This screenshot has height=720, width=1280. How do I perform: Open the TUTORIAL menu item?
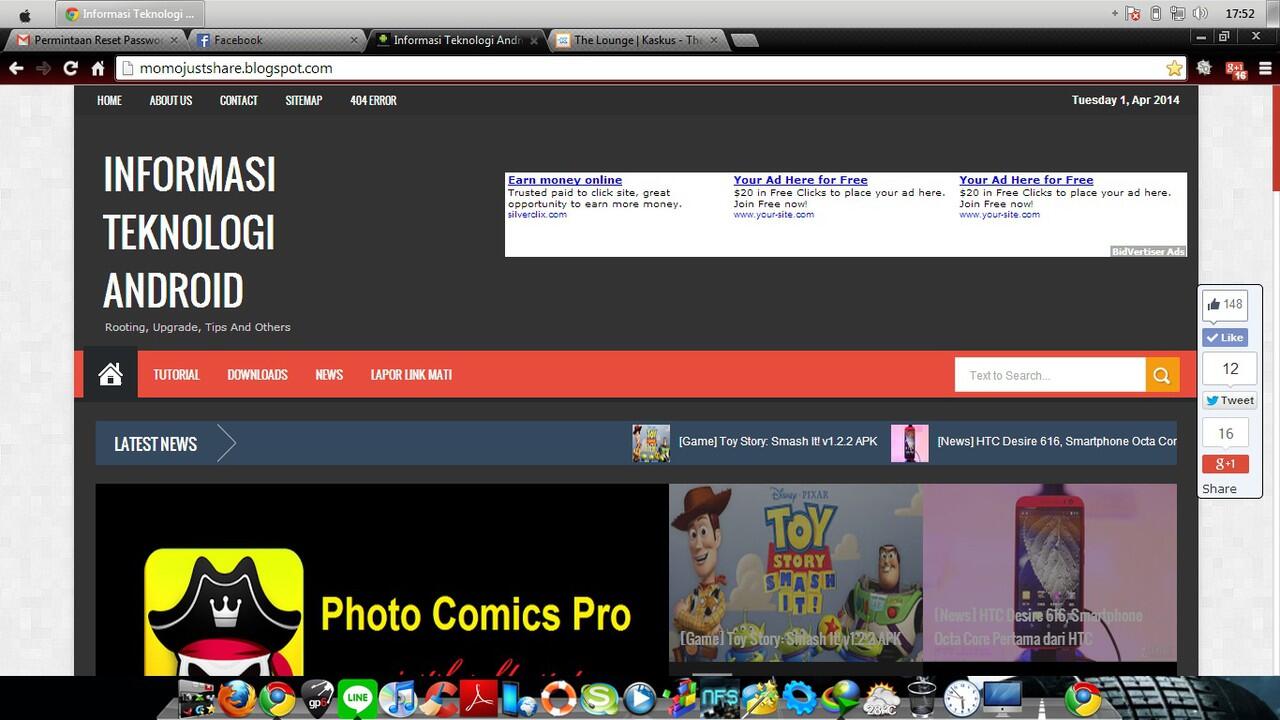[176, 374]
